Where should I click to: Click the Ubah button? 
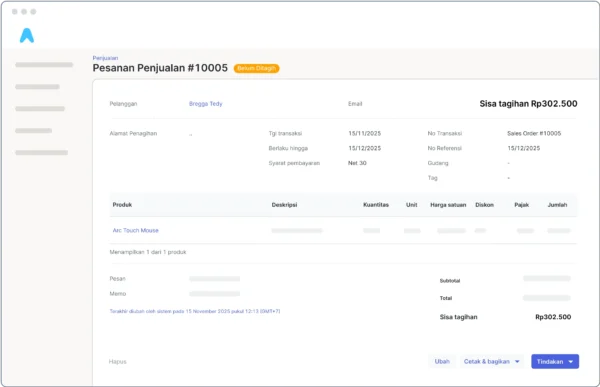click(x=442, y=361)
